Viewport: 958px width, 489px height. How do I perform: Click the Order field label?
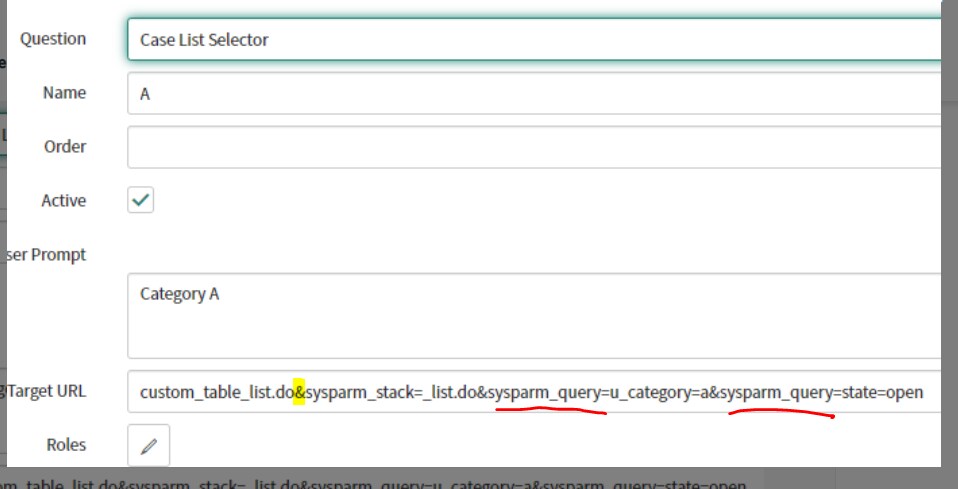pyautogui.click(x=65, y=147)
